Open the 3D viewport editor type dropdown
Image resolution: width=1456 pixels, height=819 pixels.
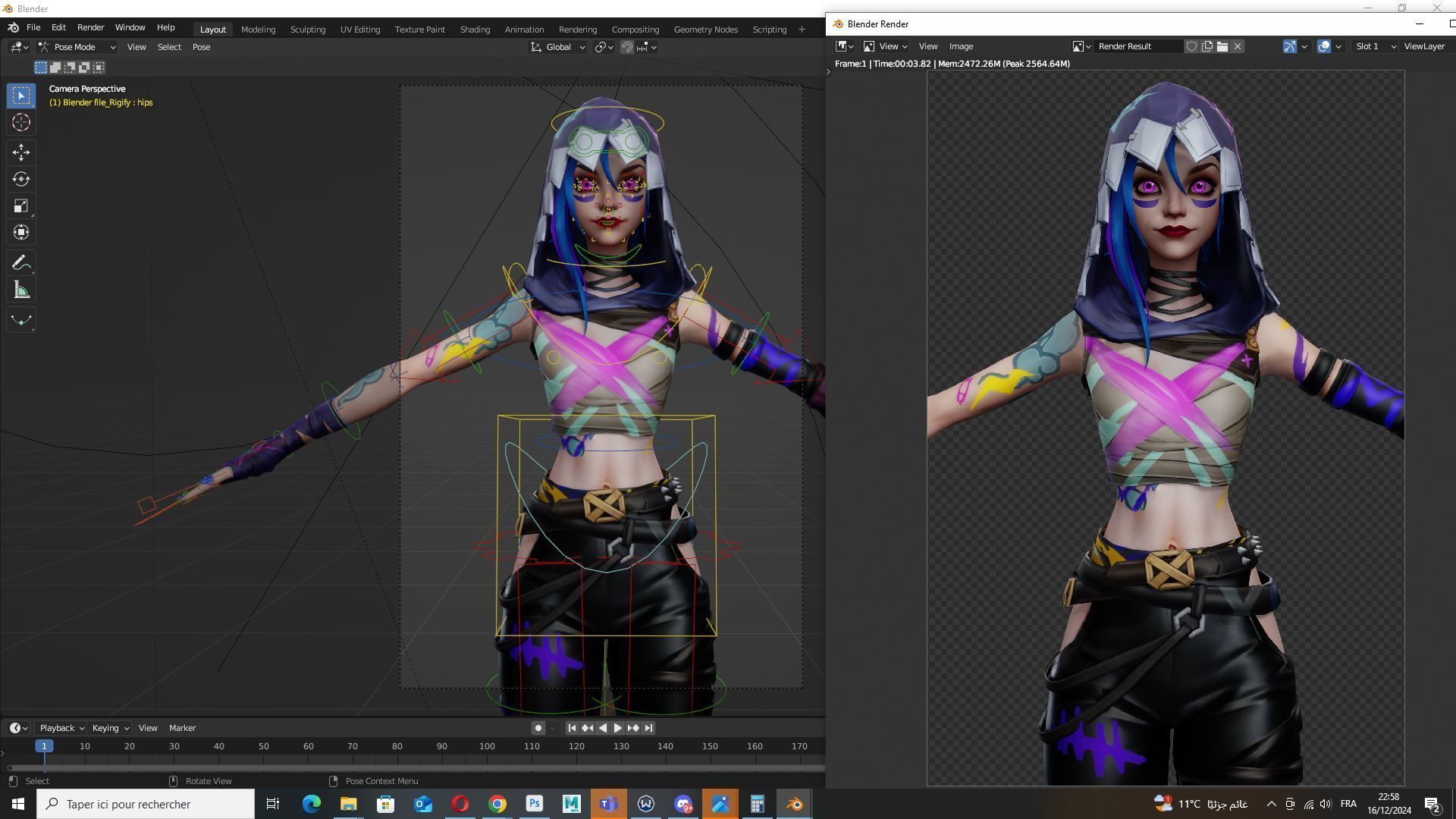coord(19,47)
